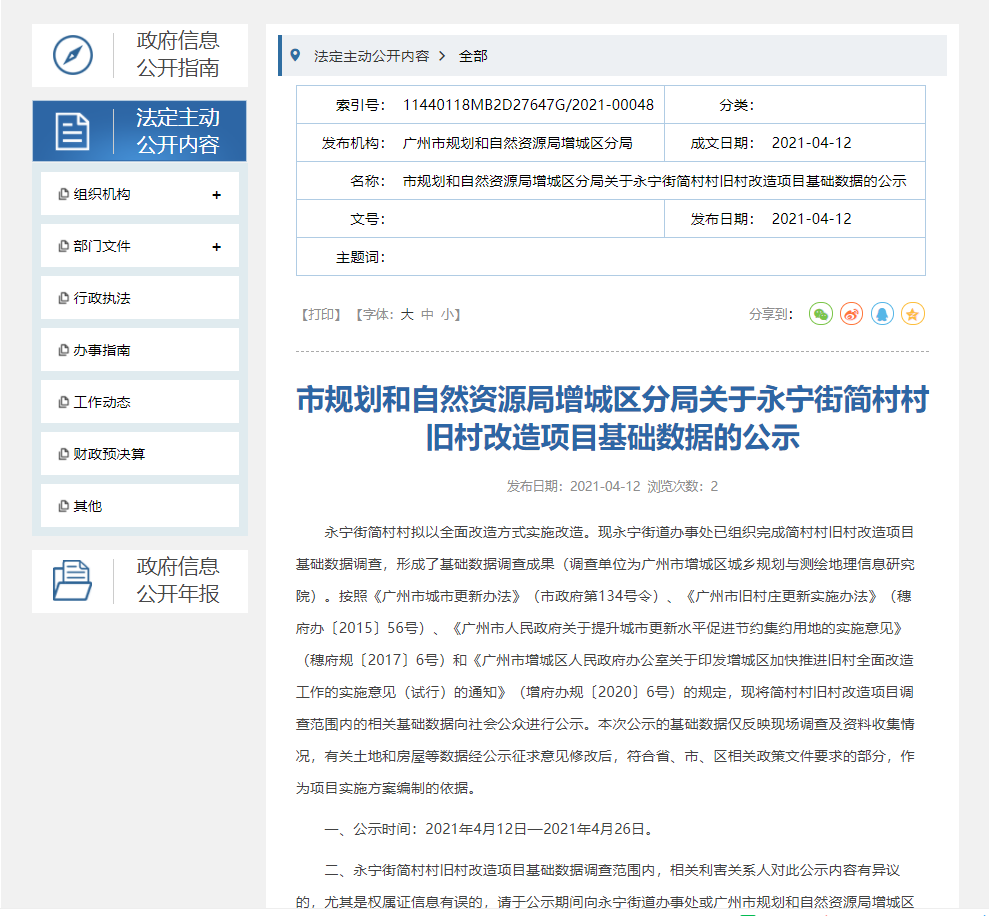Screen dimensions: 989x916
Task: Open 财政预决算 in the sidebar
Action: pyautogui.click(x=109, y=454)
